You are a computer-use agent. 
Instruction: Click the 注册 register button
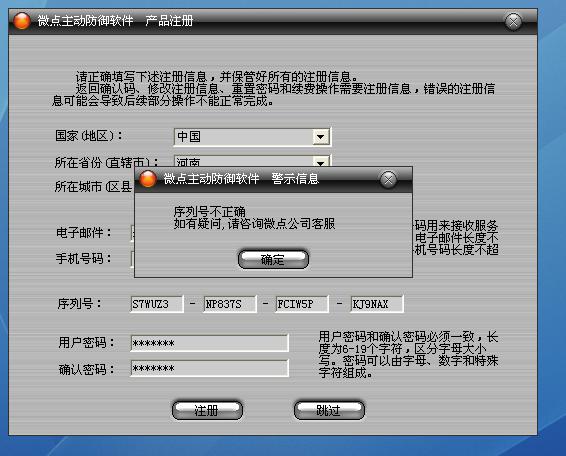click(x=207, y=410)
